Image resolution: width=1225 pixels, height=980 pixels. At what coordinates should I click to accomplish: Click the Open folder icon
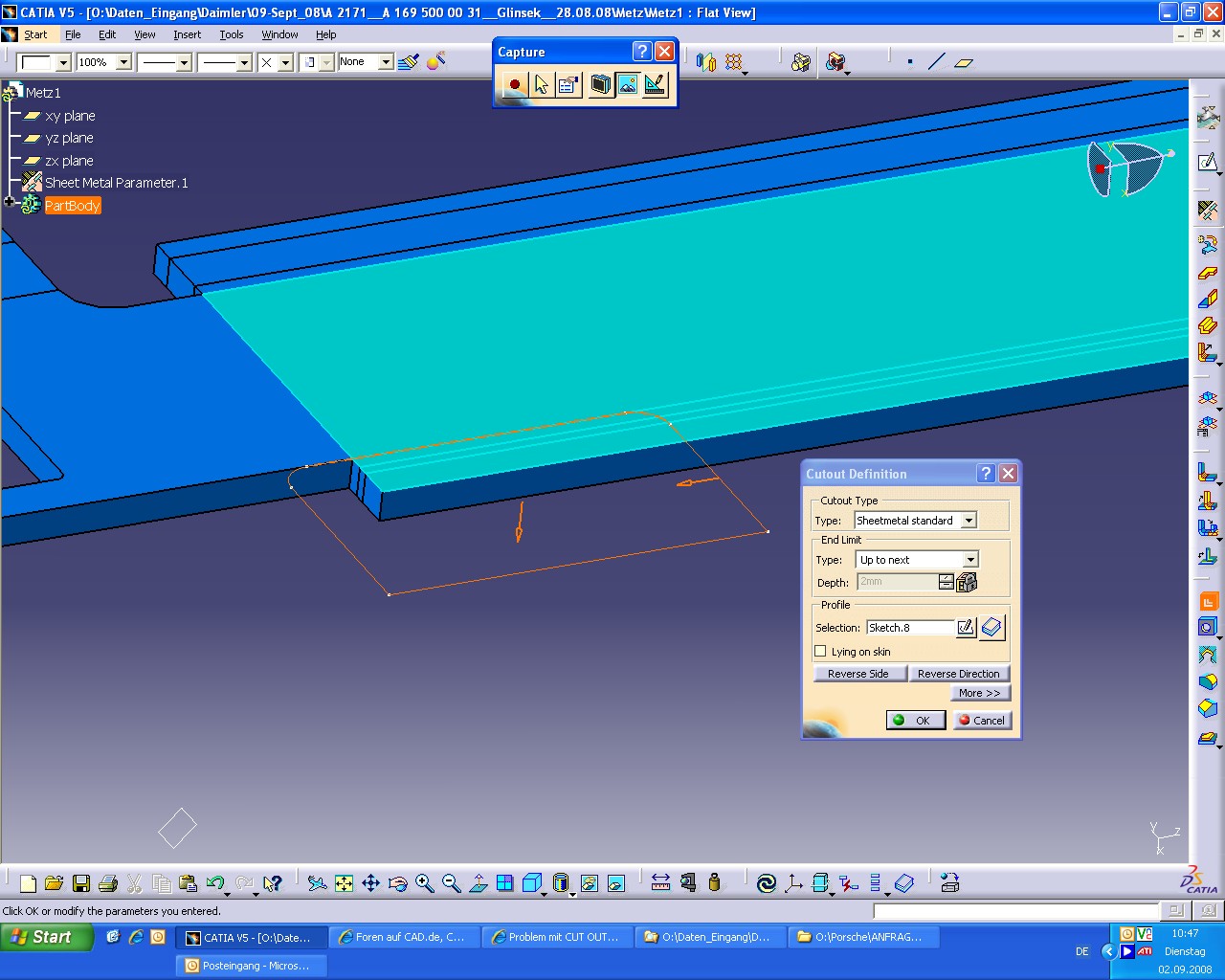pos(54,883)
